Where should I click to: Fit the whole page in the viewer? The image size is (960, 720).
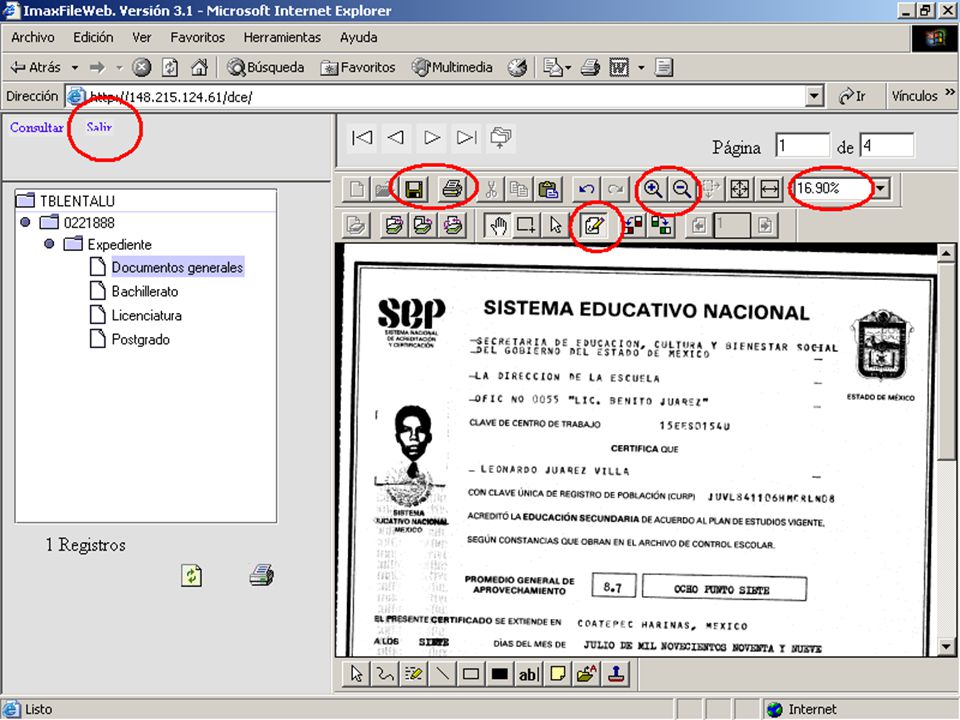click(740, 189)
